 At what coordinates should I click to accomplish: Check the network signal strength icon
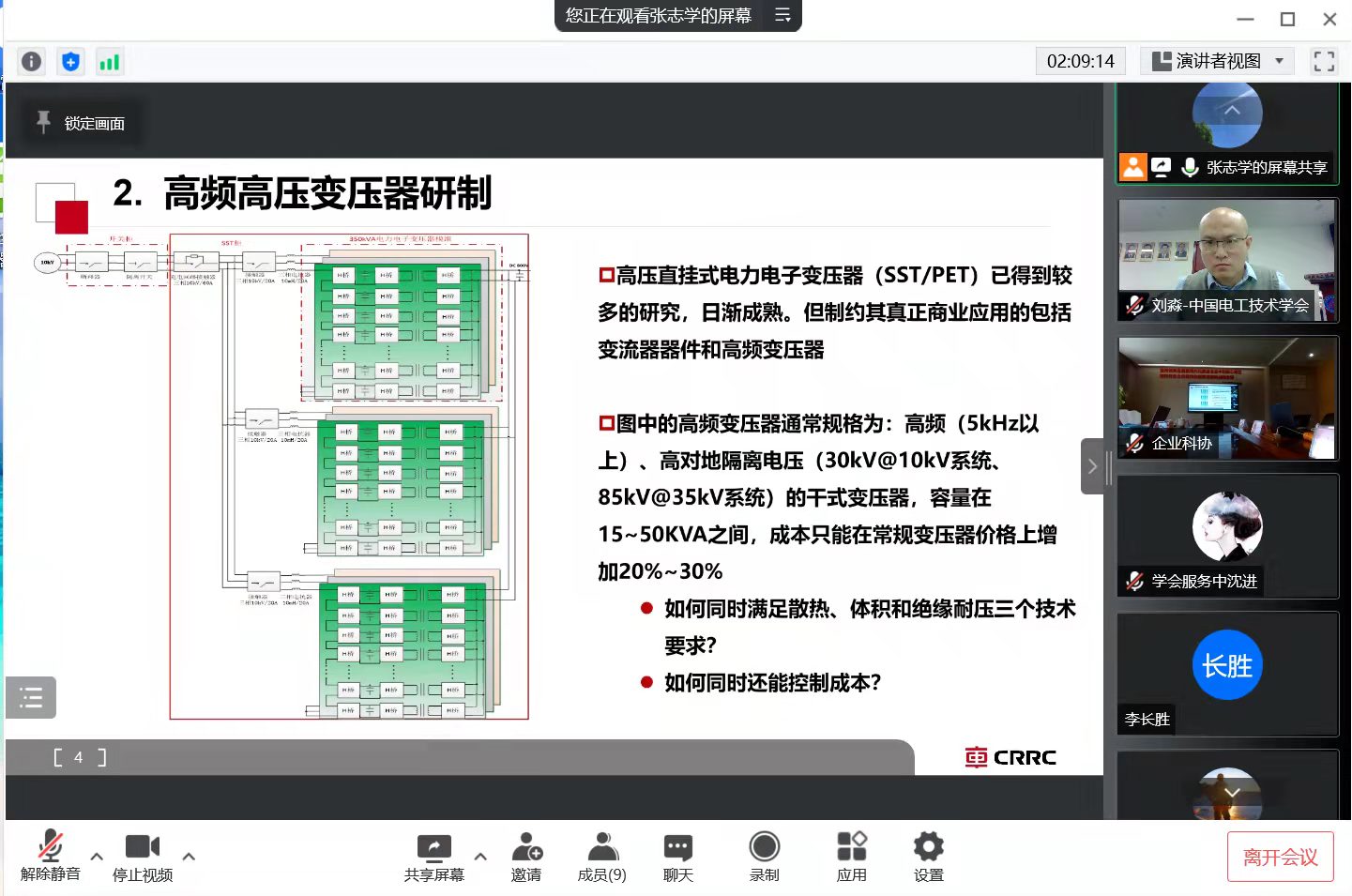[x=110, y=62]
